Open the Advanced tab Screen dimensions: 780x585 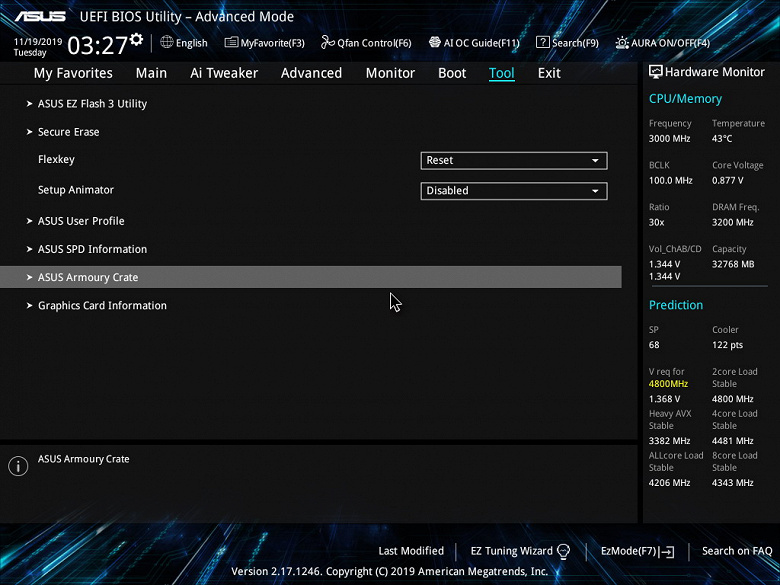click(x=311, y=73)
